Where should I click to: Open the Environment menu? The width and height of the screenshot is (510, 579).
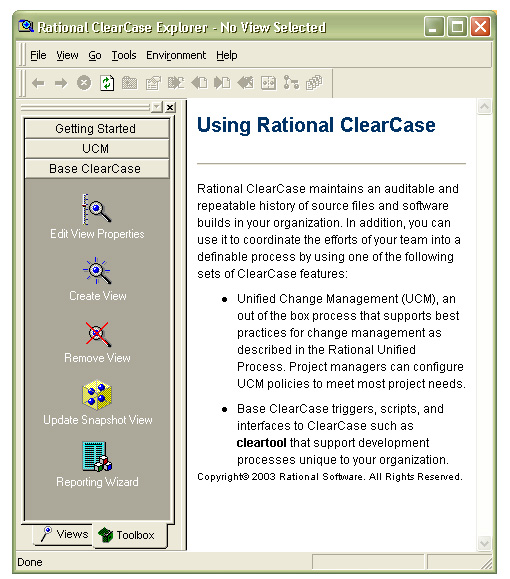(x=176, y=55)
